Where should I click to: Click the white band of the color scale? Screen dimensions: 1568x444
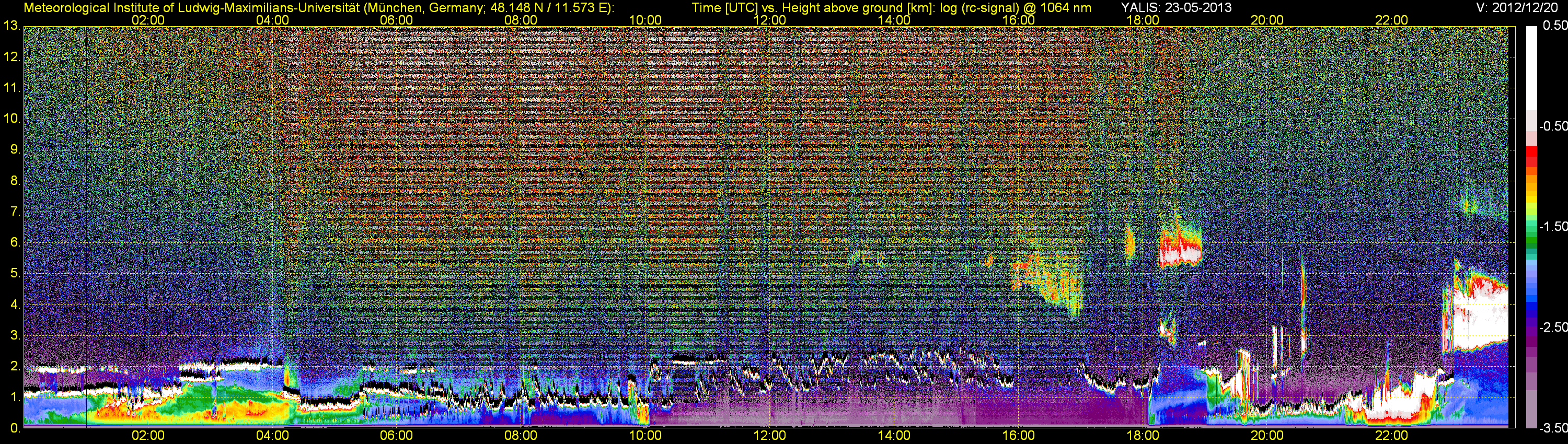tap(1531, 68)
